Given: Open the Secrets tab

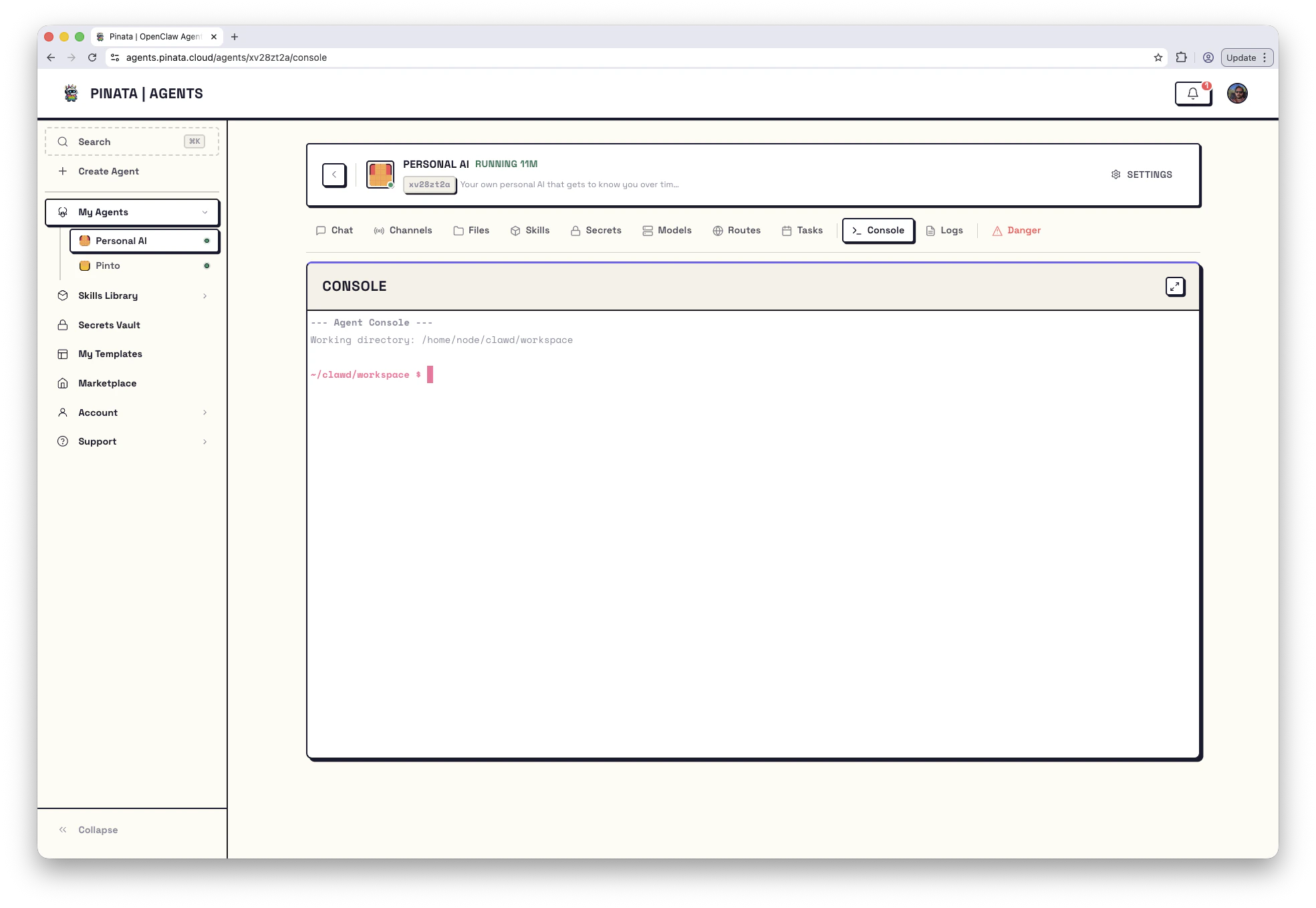Looking at the screenshot, I should tap(596, 231).
